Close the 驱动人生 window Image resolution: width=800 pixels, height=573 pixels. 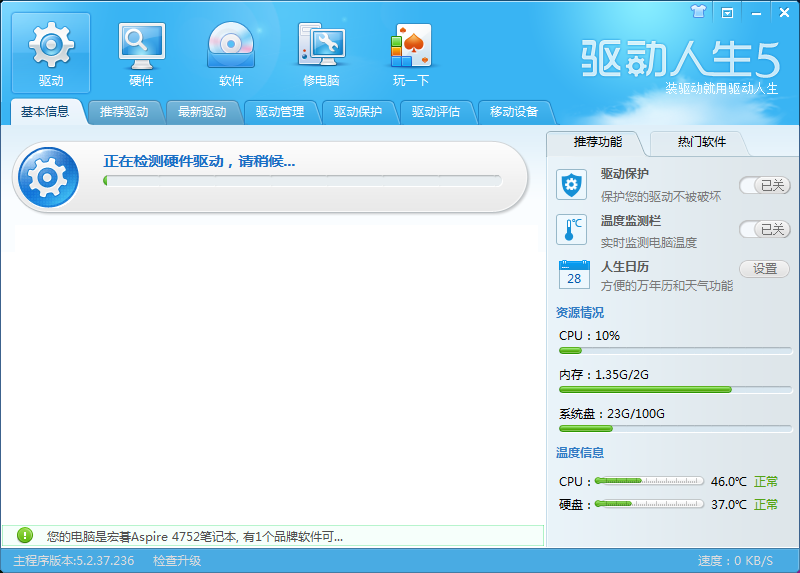(785, 13)
